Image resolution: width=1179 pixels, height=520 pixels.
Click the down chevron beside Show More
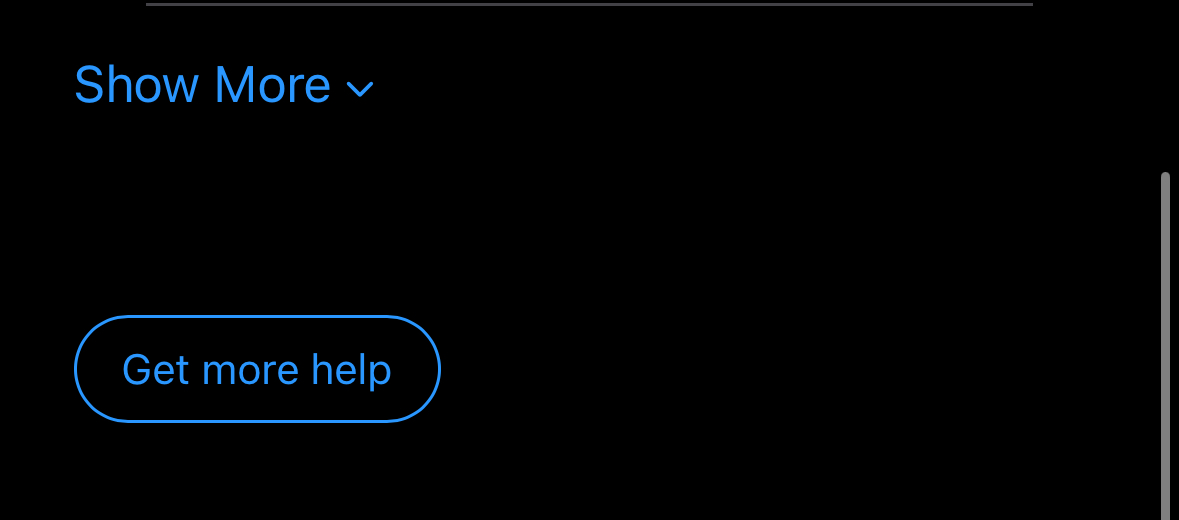coord(360,90)
